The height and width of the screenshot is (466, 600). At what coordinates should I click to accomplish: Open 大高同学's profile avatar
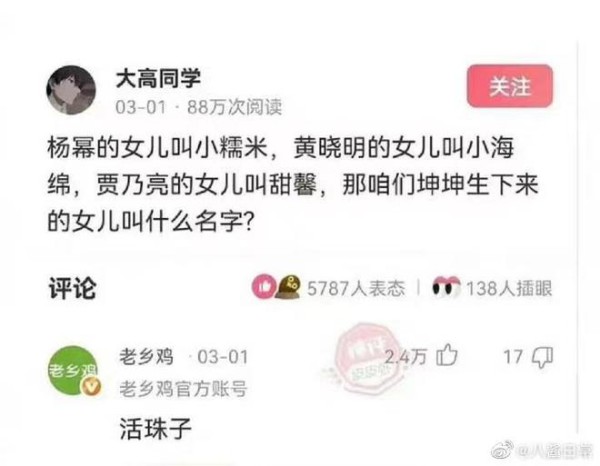point(71,90)
